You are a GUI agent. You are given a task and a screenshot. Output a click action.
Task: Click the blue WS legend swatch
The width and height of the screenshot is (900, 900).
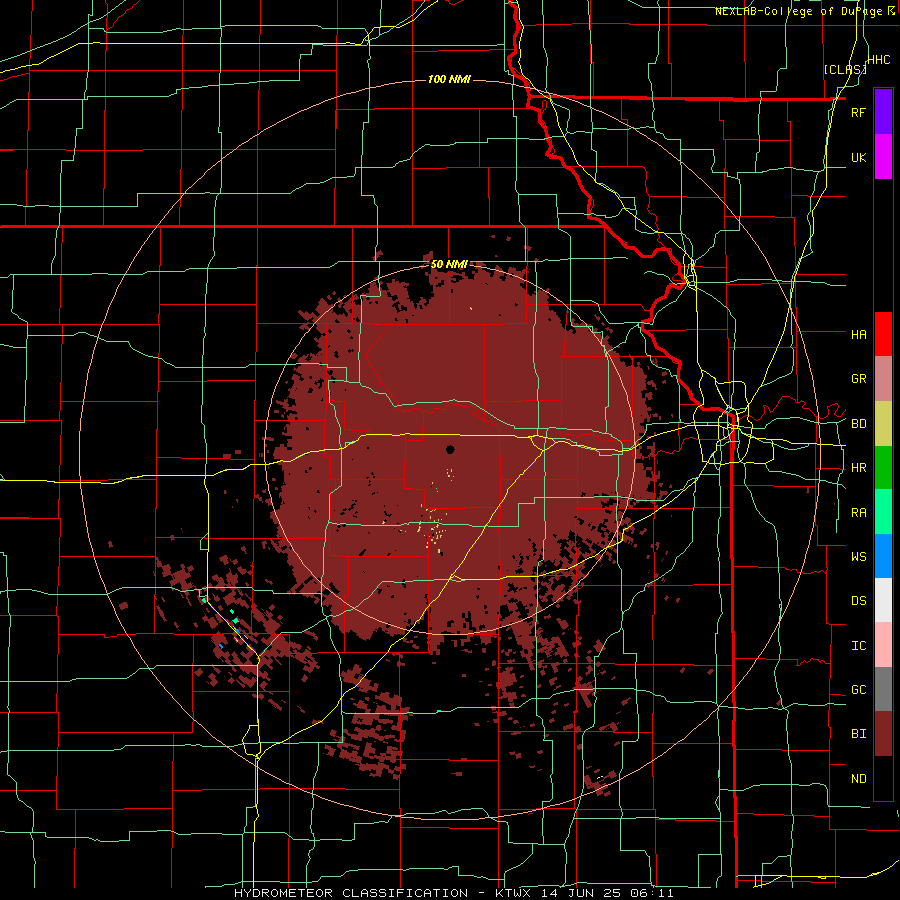[x=883, y=556]
